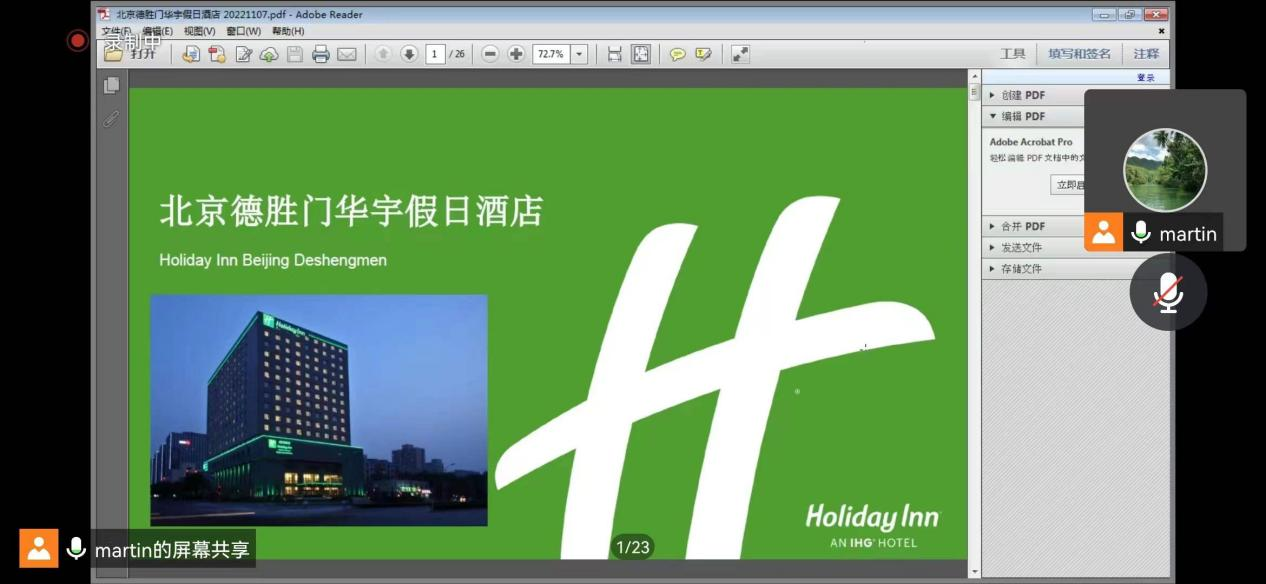Screen dimensions: 1266x584
Task: Click the zoom out minus button
Action: click(490, 54)
